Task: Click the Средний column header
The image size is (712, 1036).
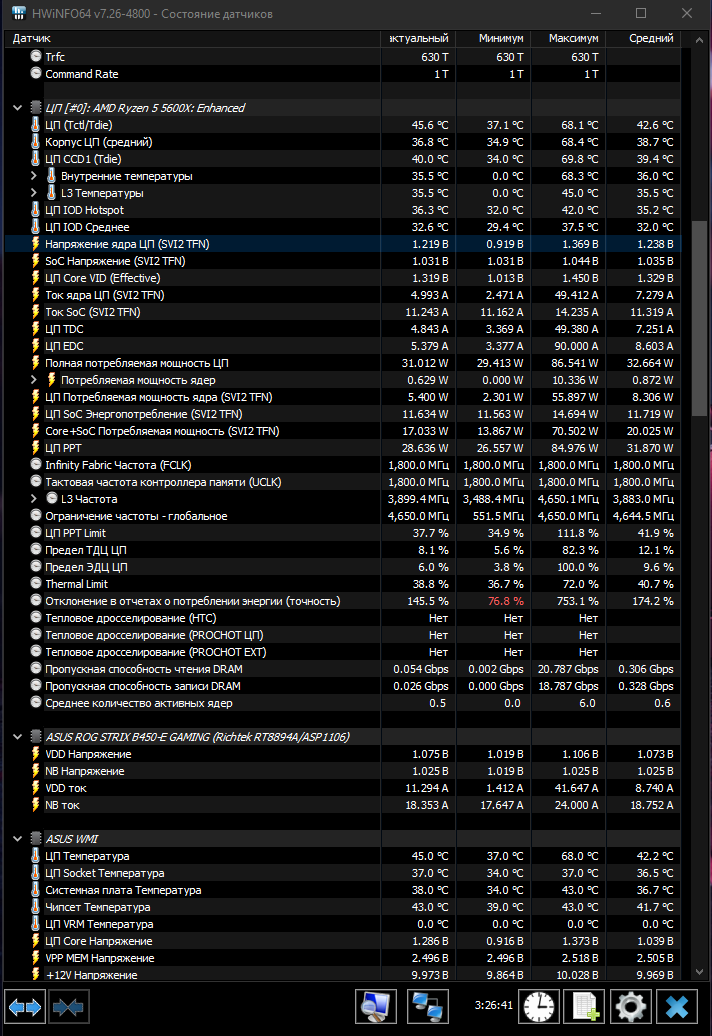Action: click(643, 38)
